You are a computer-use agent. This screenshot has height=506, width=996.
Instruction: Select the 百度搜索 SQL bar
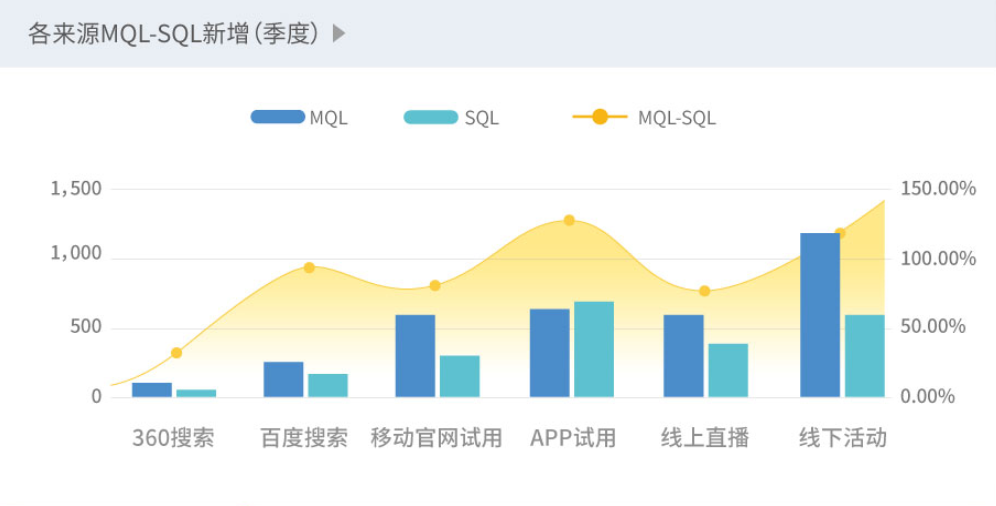point(328,385)
